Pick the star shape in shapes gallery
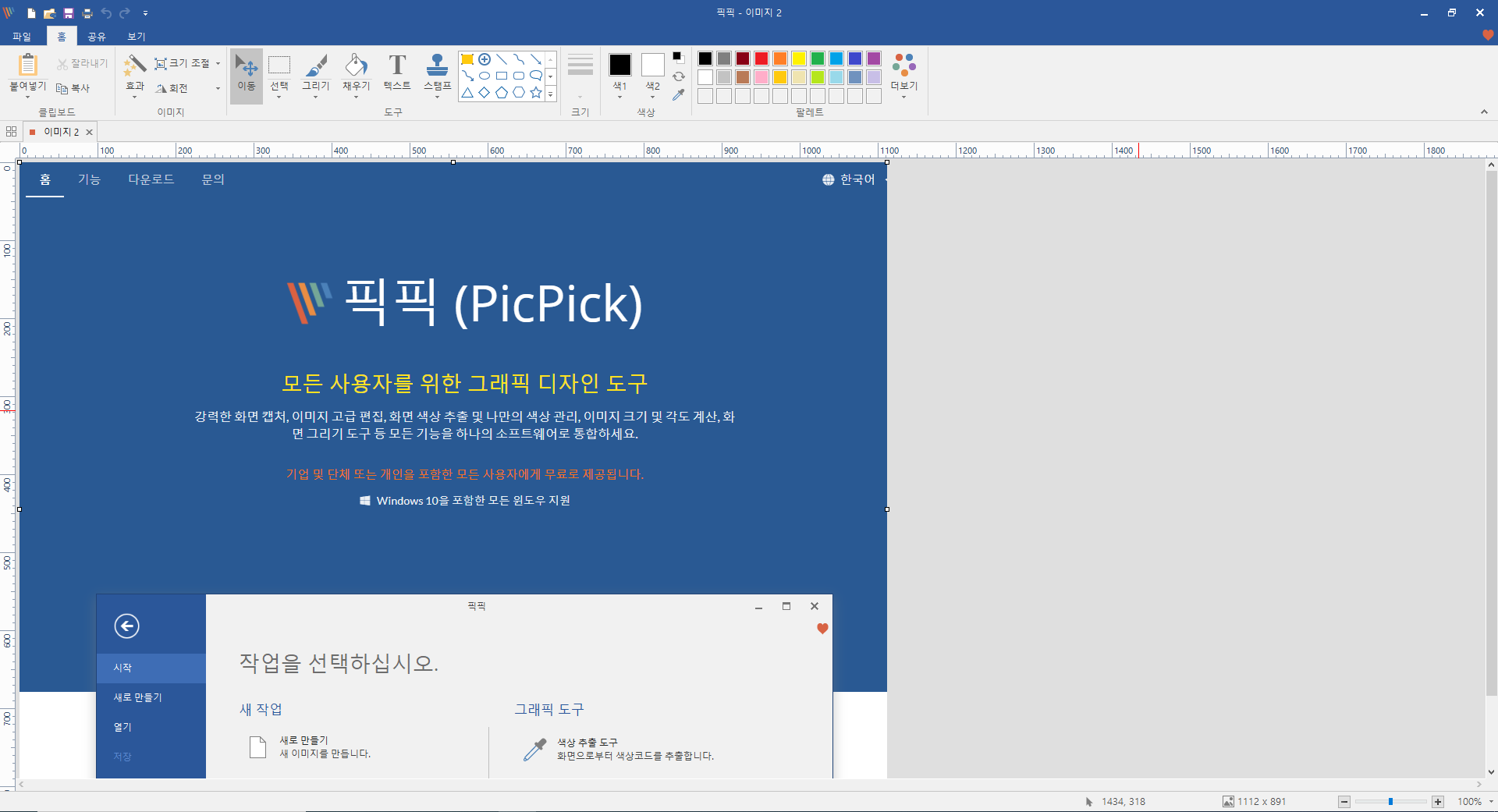Viewport: 1498px width, 812px height. tap(536, 93)
